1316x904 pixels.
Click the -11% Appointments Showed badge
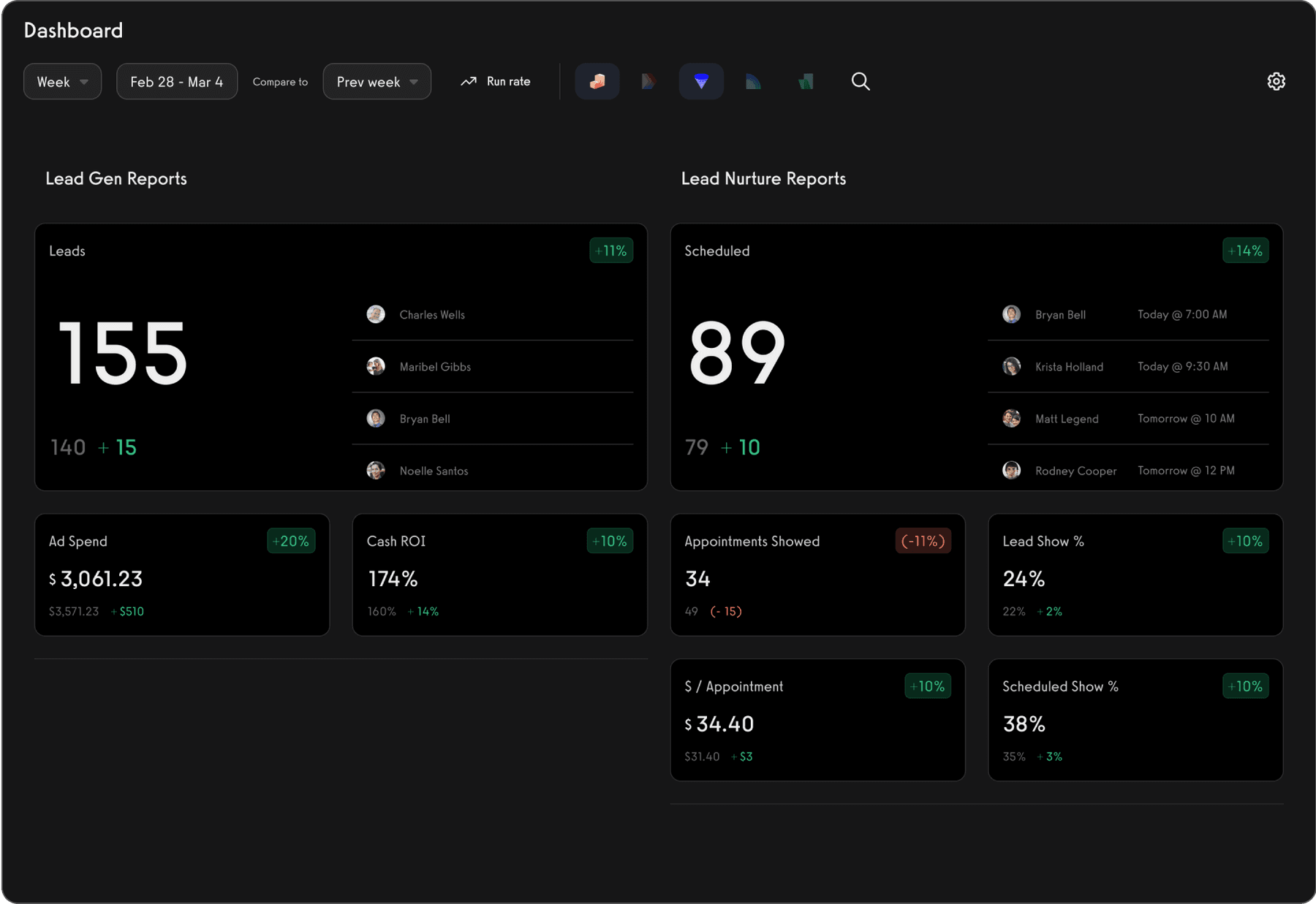[x=923, y=541]
